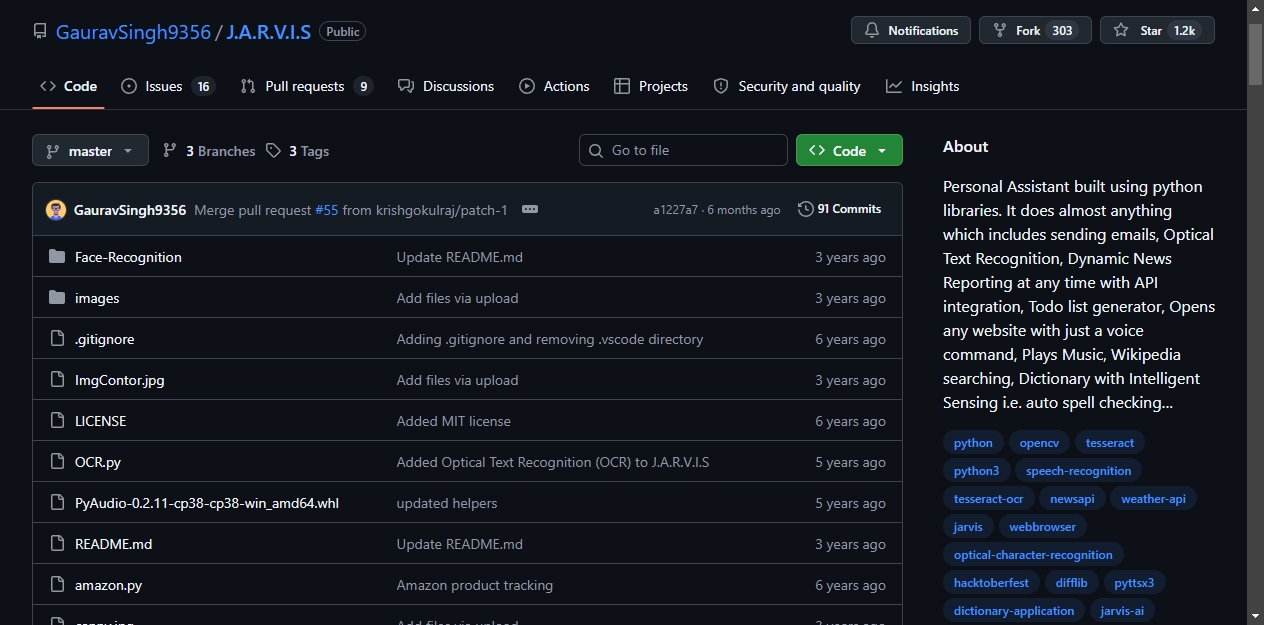The image size is (1264, 625).
Task: Open the master branch dropdown
Action: [90, 151]
